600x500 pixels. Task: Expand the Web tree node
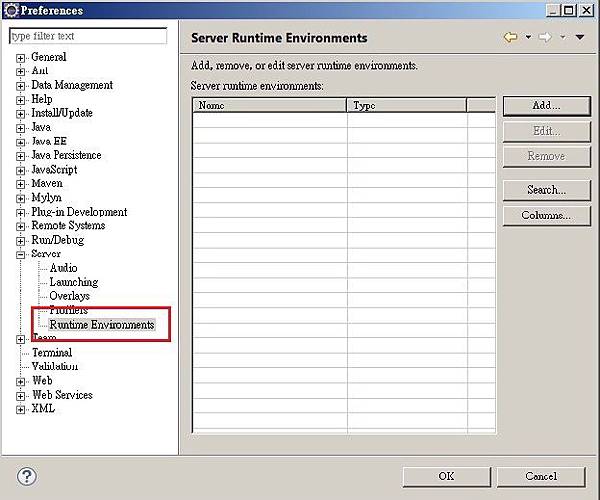[x=20, y=381]
